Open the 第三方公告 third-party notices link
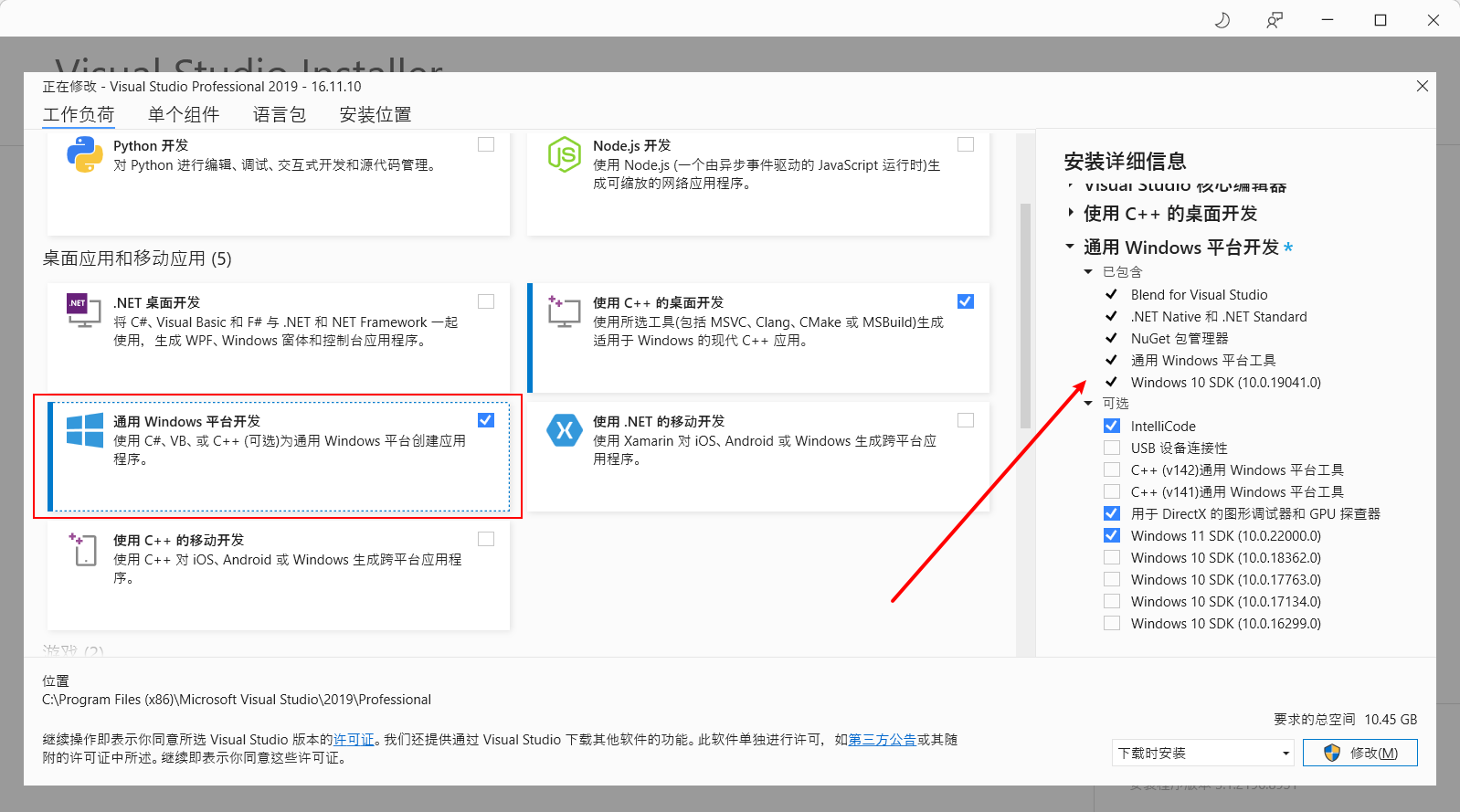The image size is (1460, 812). 883,740
